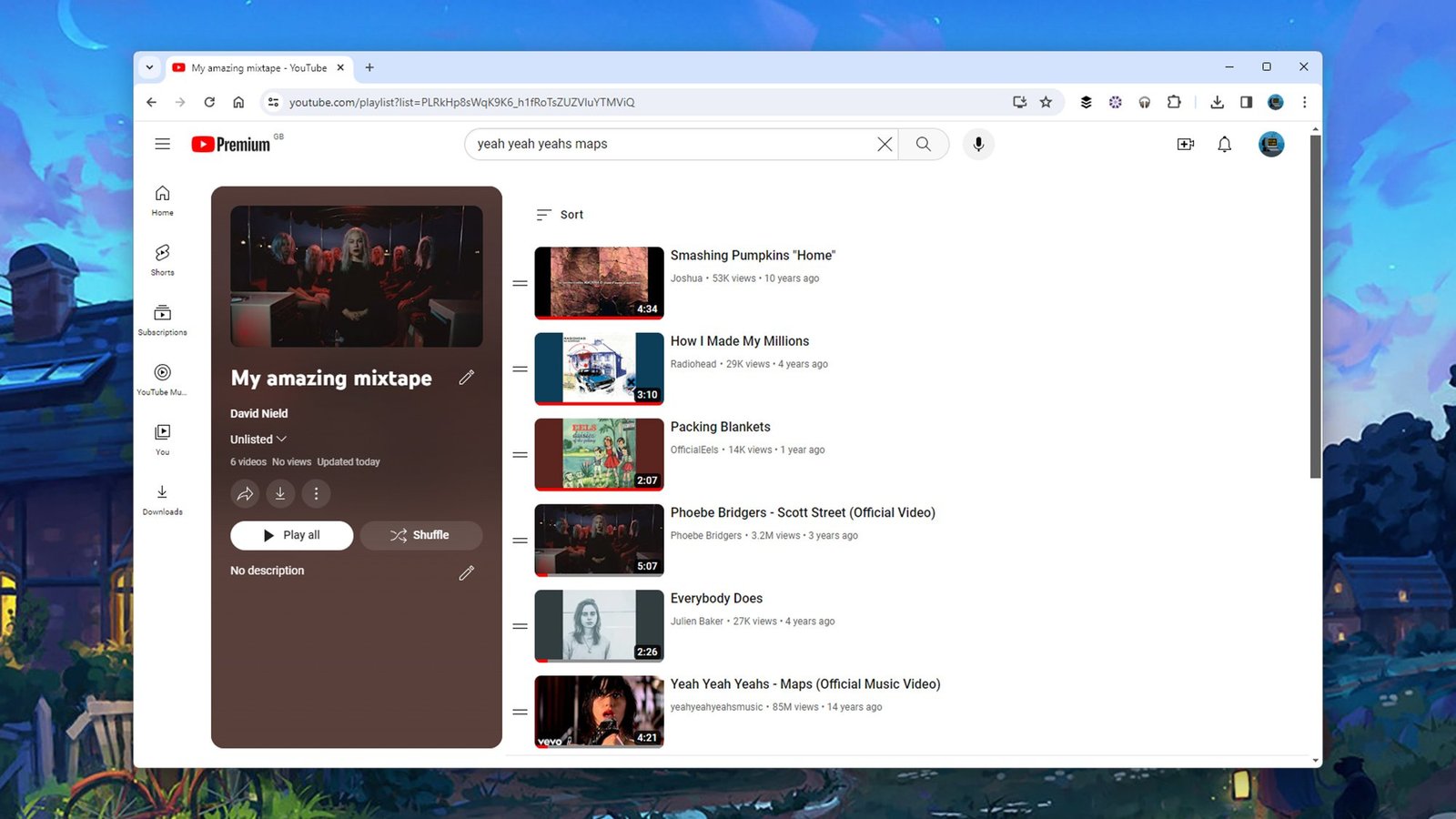Open Chrome downloads icon in toolbar
This screenshot has width=1456, height=819.
pyautogui.click(x=1217, y=102)
